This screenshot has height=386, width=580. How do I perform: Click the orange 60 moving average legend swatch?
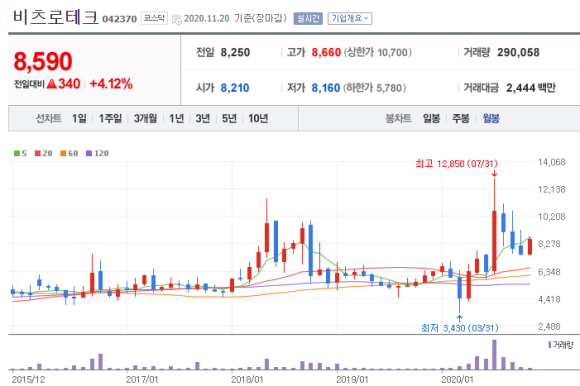(x=63, y=153)
